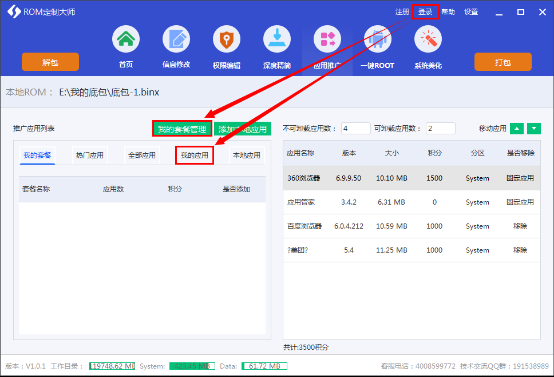
Task: Click size 10.59 MB cell
Action: (391, 226)
